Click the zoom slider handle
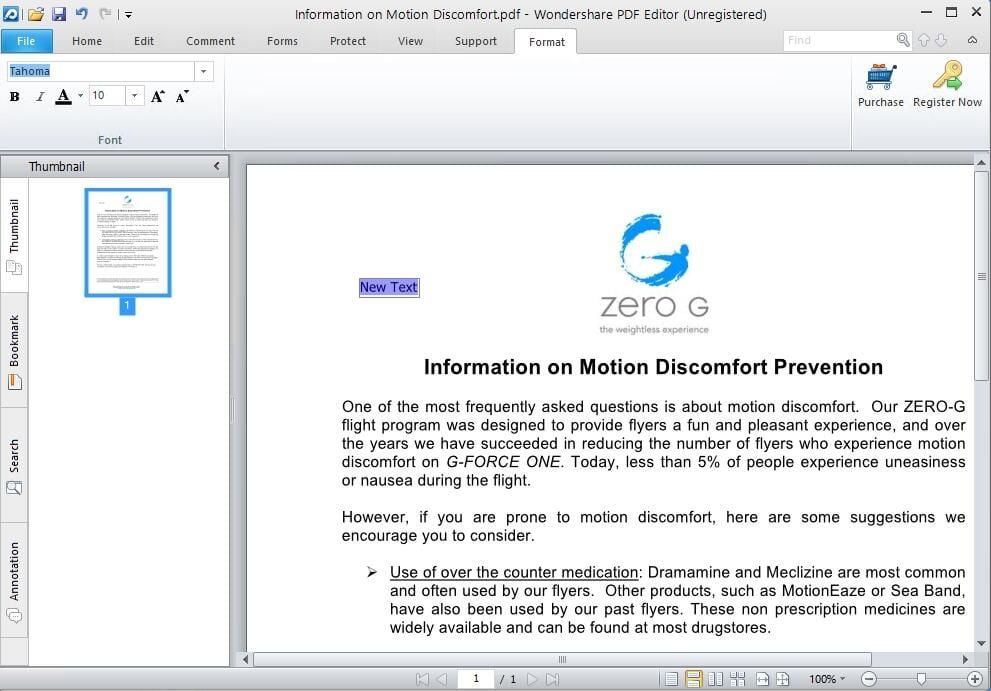Screen dimensions: 991x691 coord(921,679)
